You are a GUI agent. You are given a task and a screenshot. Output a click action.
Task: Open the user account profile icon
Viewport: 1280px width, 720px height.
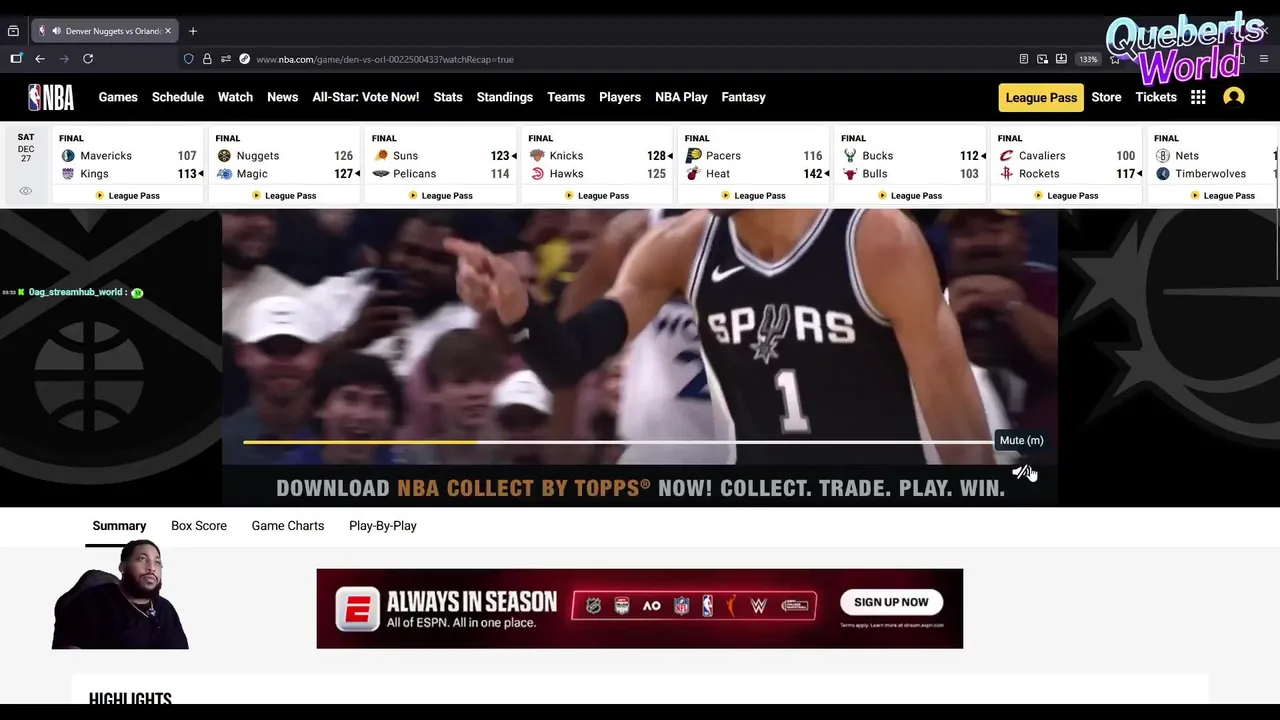(1234, 97)
